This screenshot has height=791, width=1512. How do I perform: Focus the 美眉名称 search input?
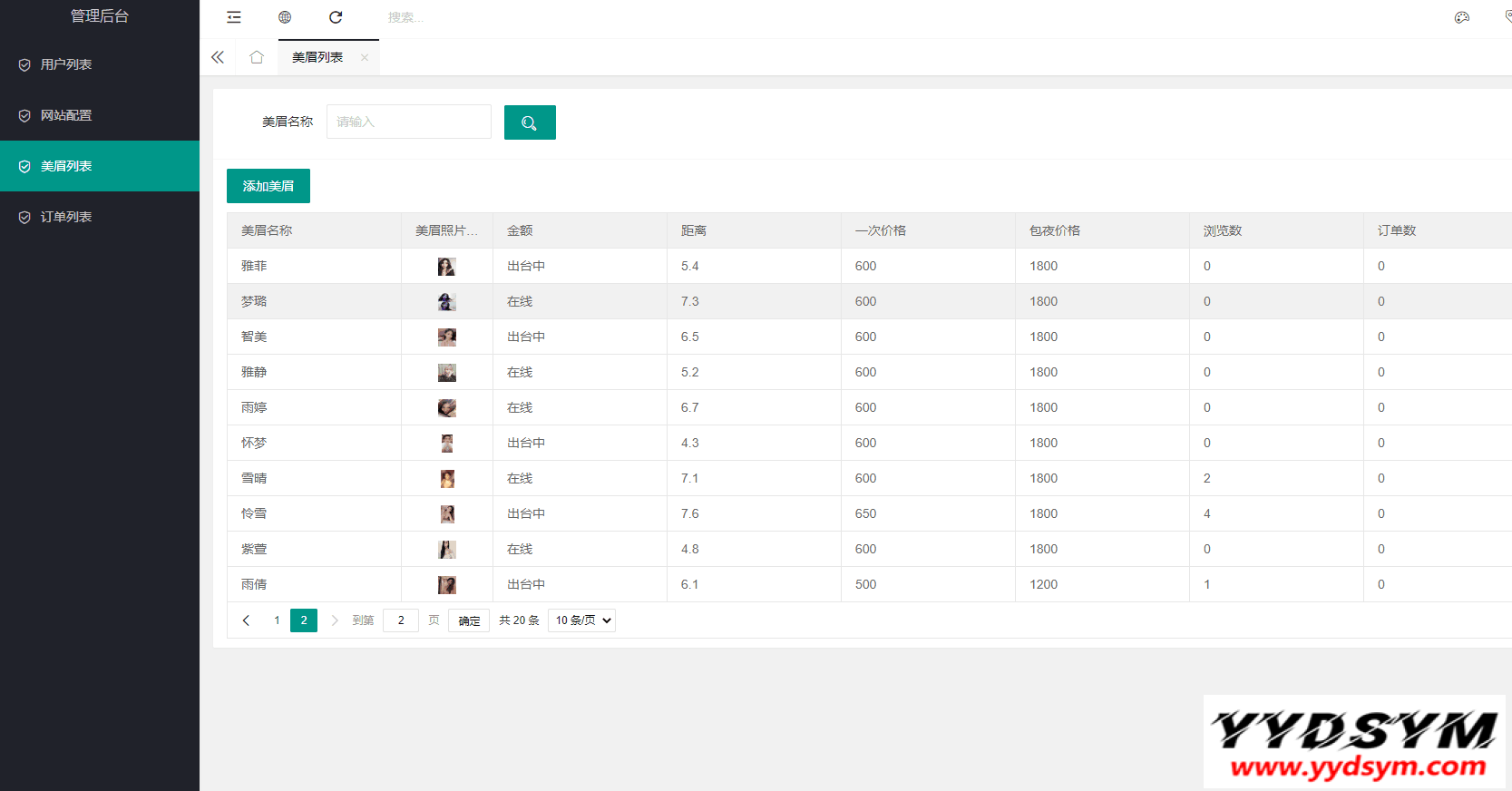408,122
